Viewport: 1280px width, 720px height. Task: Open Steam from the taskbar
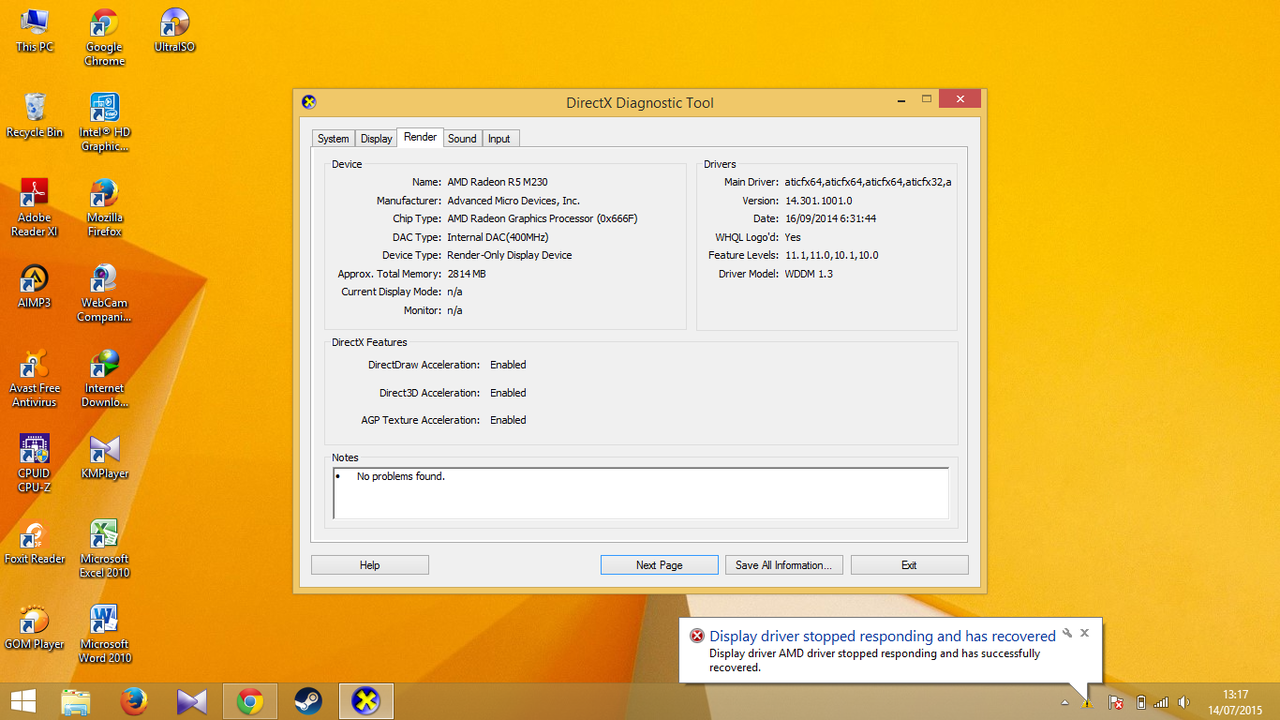(308, 701)
